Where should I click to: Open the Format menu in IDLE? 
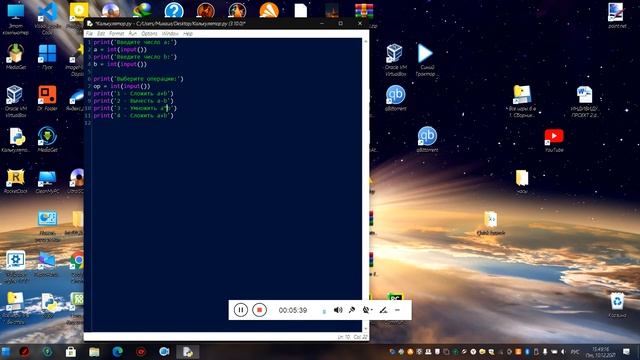pos(116,33)
